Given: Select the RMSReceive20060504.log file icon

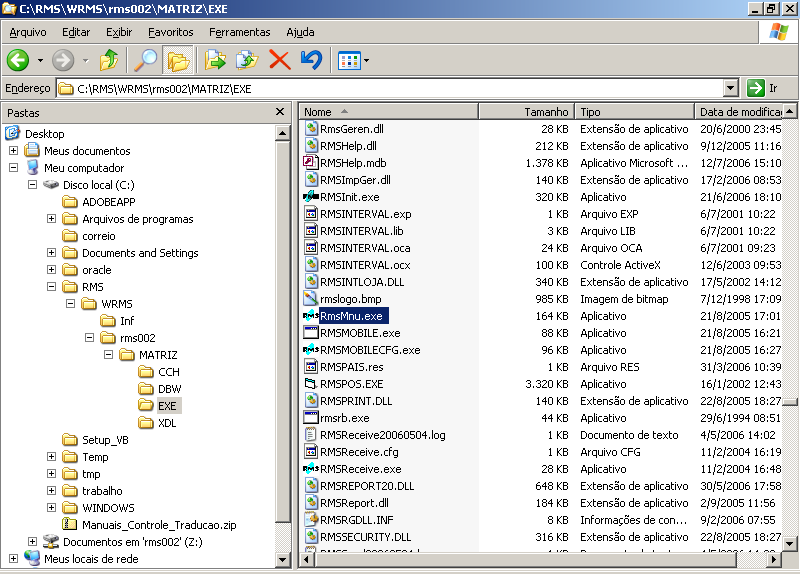Looking at the screenshot, I should click(311, 435).
